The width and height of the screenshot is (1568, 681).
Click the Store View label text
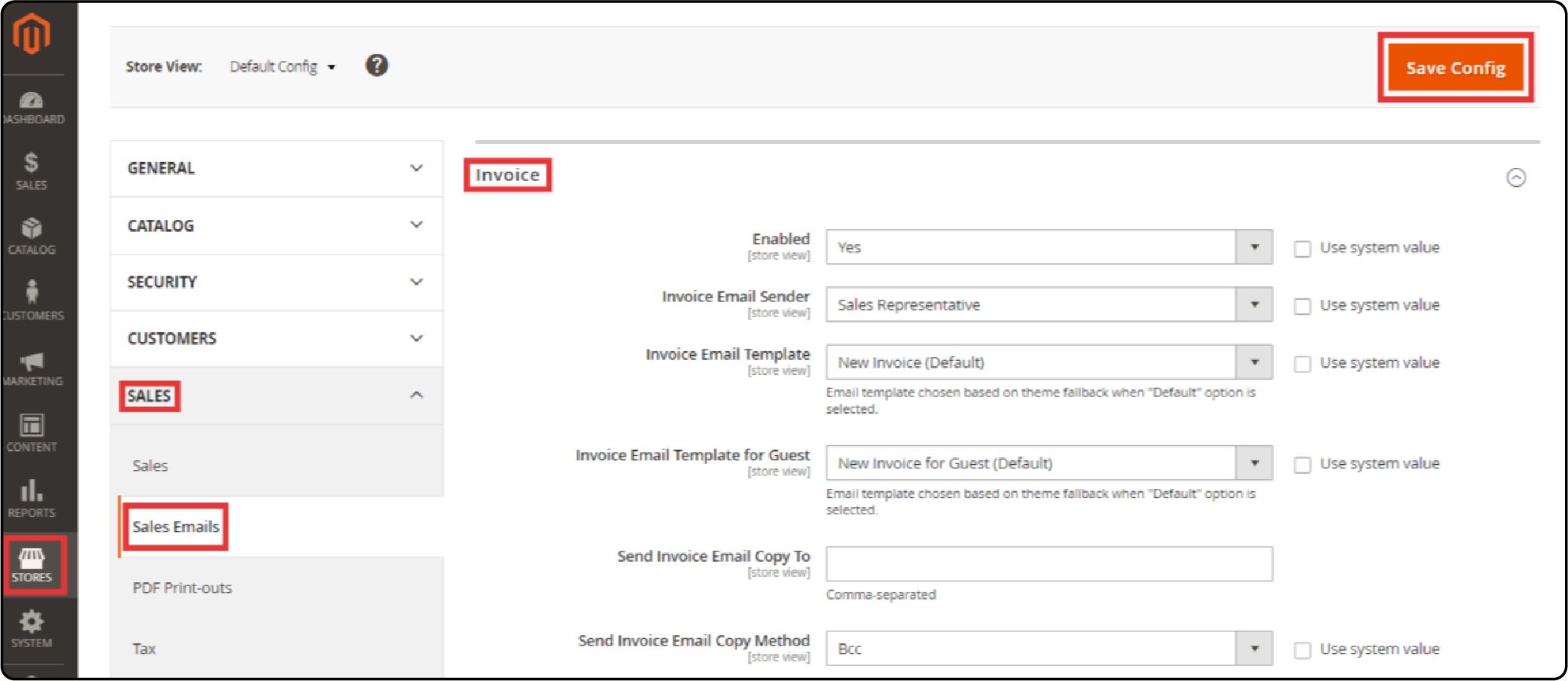[x=164, y=66]
